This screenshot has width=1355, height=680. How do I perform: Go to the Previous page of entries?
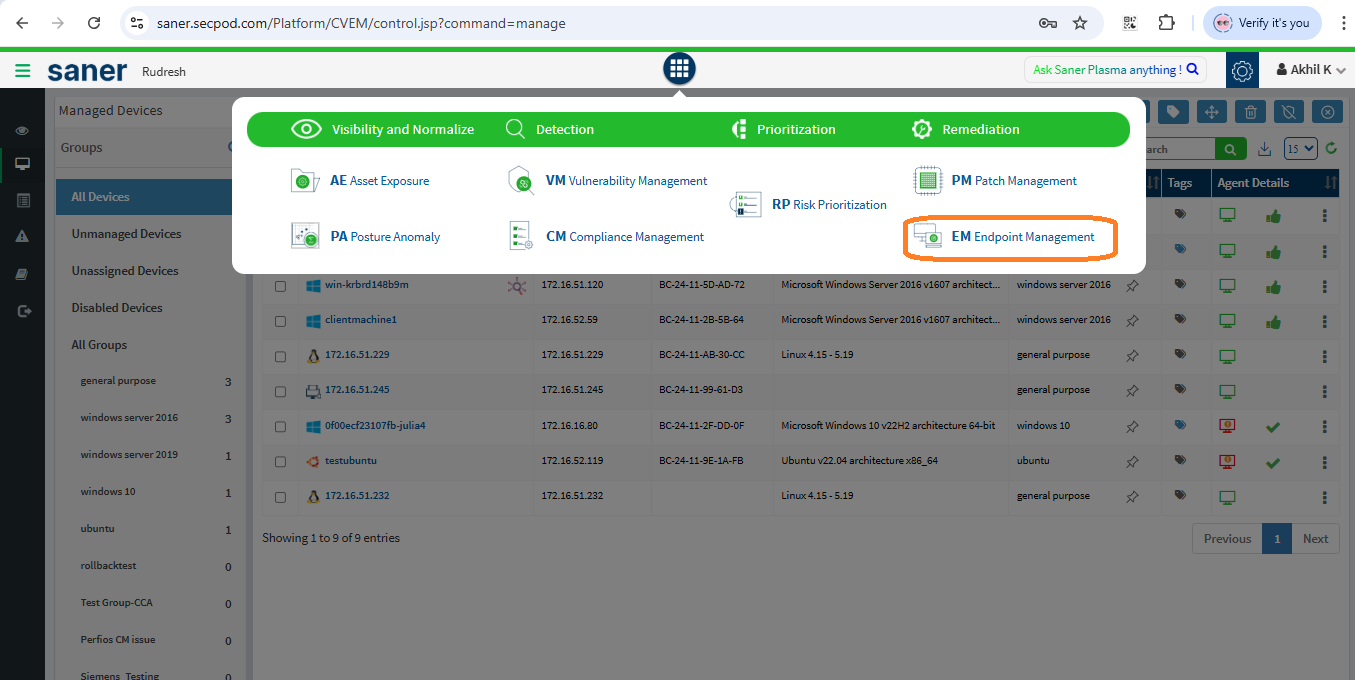coord(1227,539)
